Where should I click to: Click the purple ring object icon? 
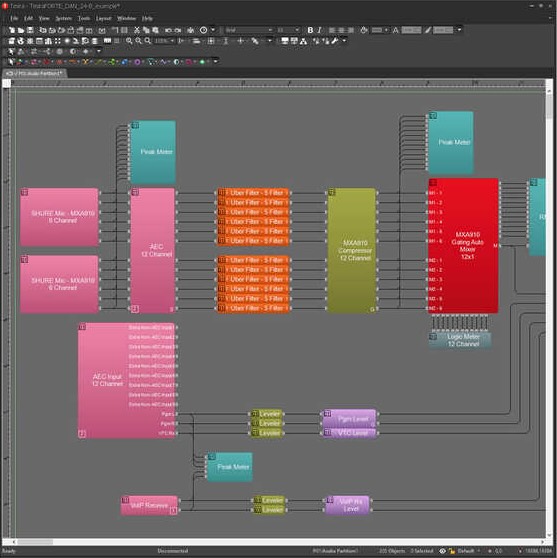(x=137, y=62)
